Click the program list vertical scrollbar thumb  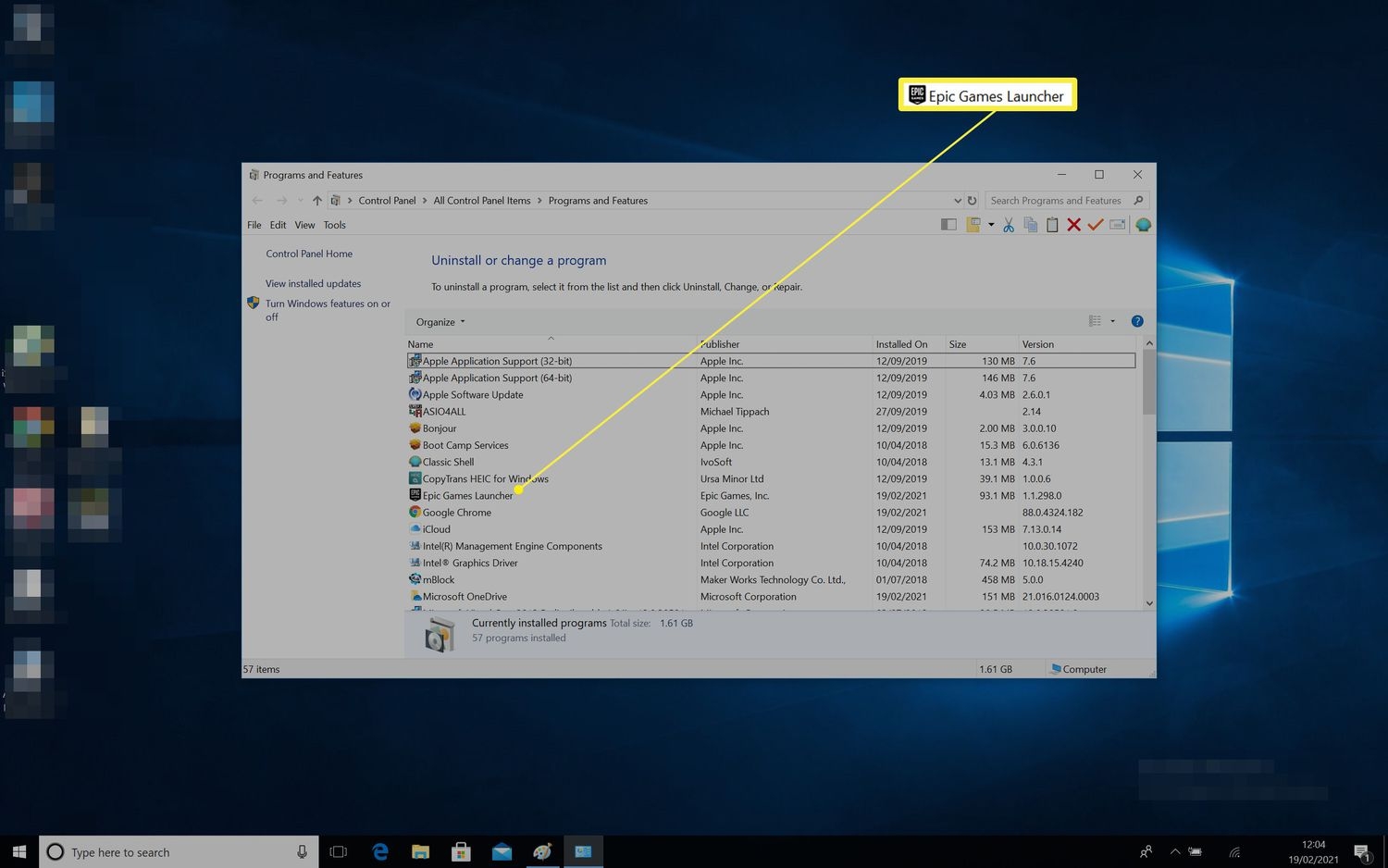(x=1149, y=382)
